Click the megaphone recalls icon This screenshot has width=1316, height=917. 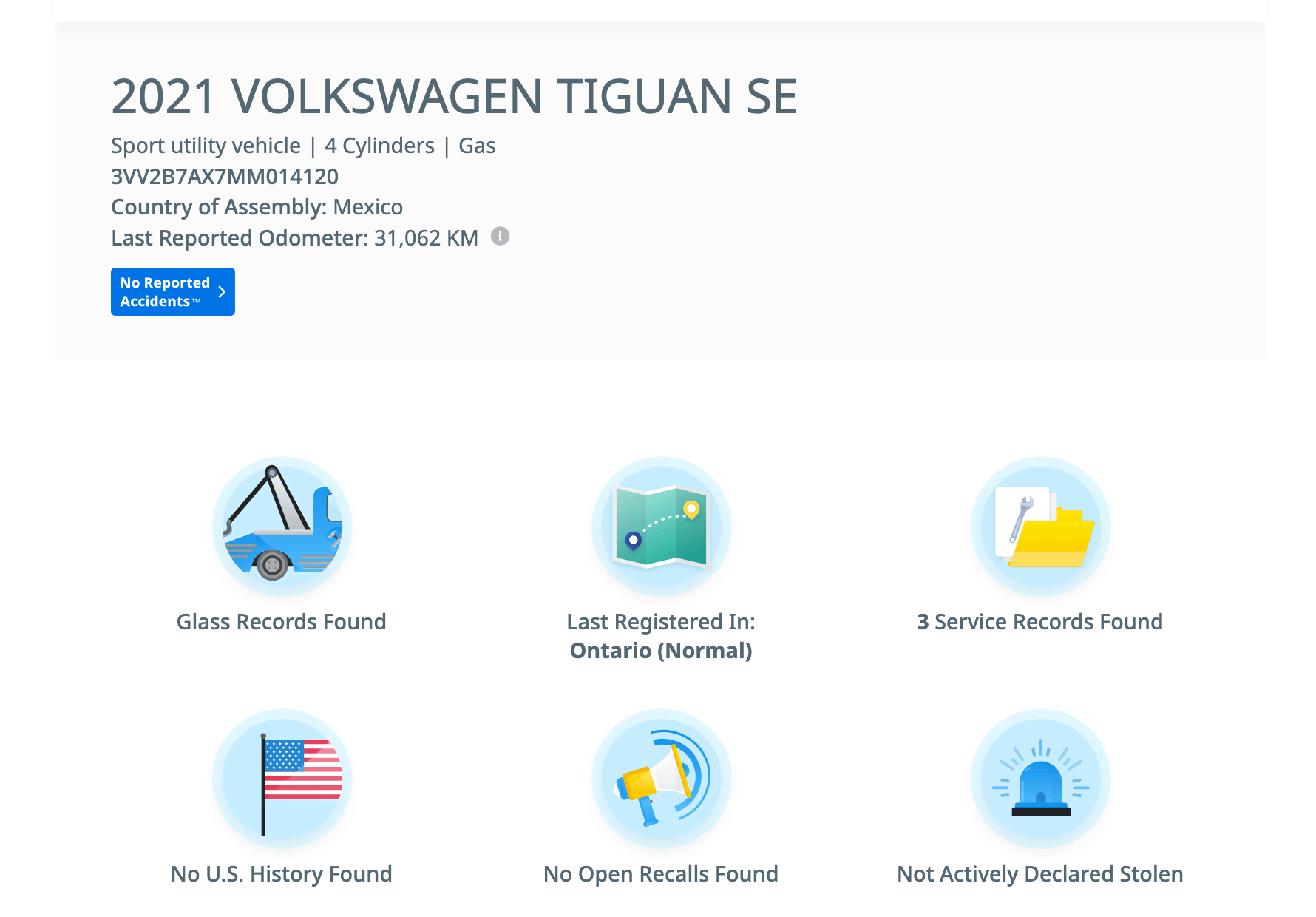[x=661, y=779]
